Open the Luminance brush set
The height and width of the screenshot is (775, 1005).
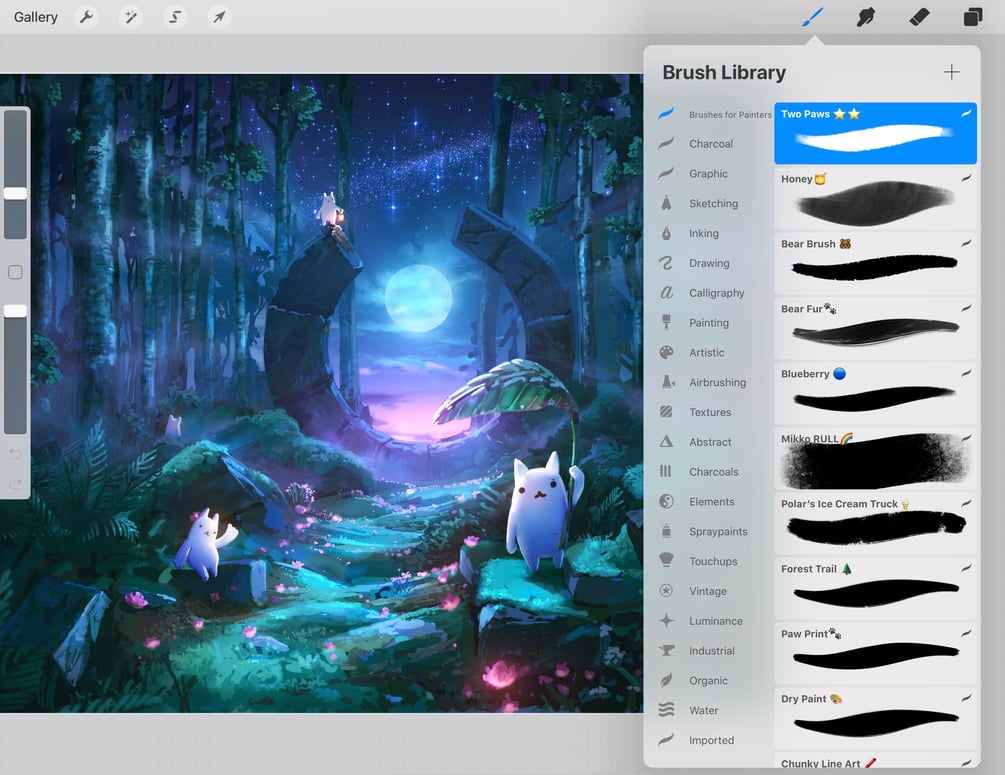tap(715, 621)
